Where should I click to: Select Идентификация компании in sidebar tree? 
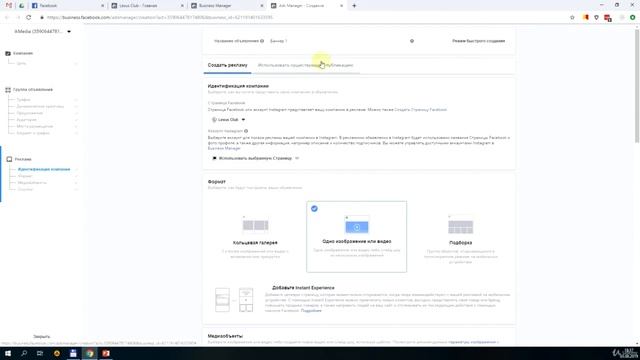point(44,169)
